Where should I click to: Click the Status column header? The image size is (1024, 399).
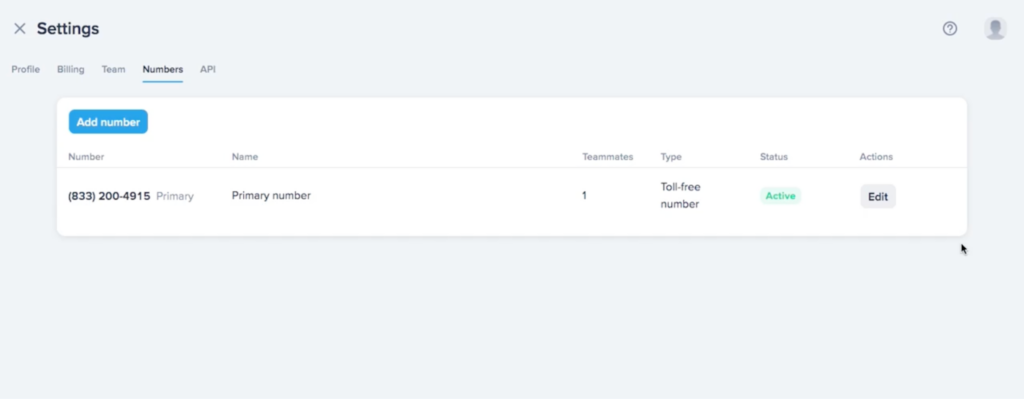click(x=774, y=157)
